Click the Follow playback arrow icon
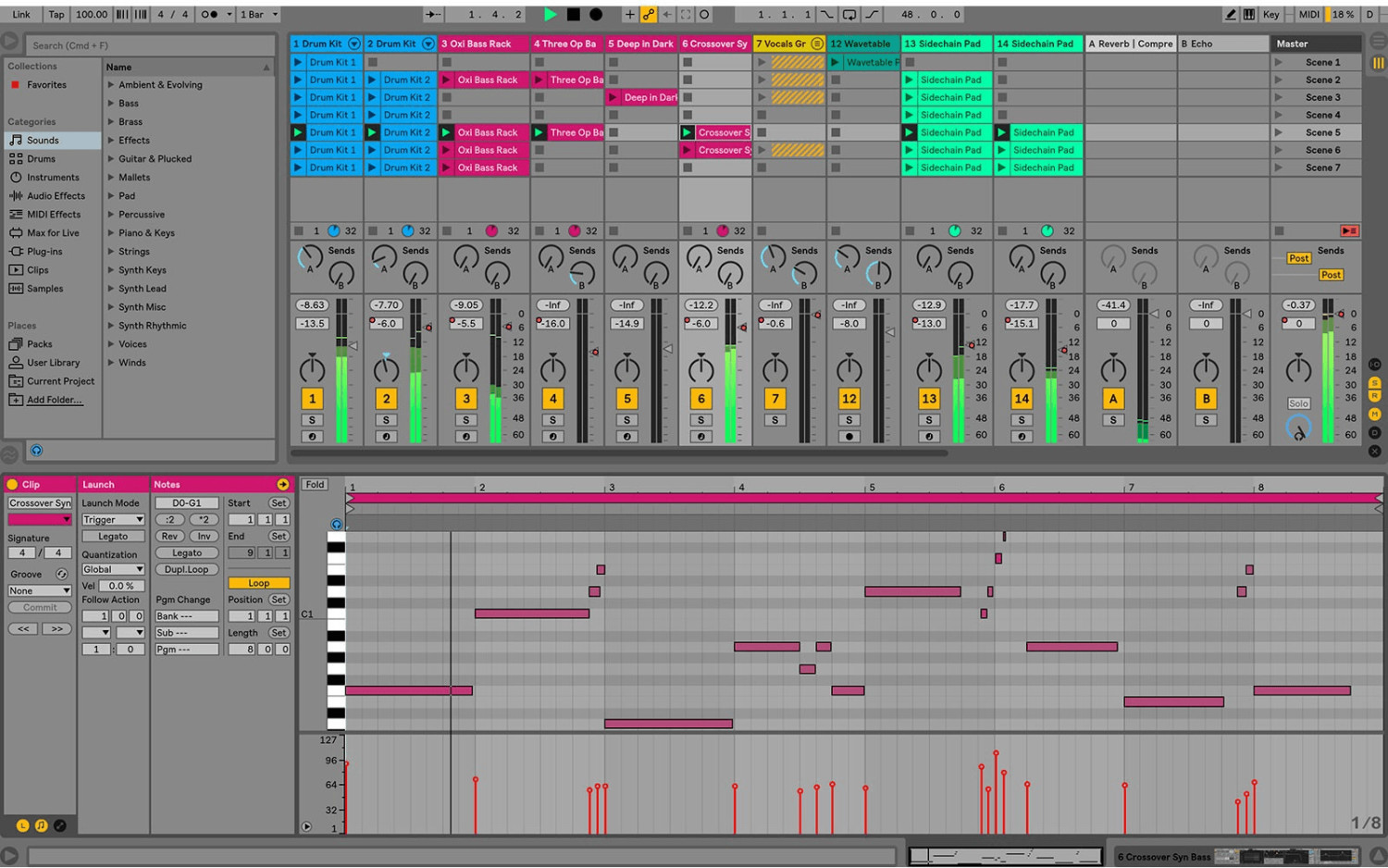 tap(432, 14)
